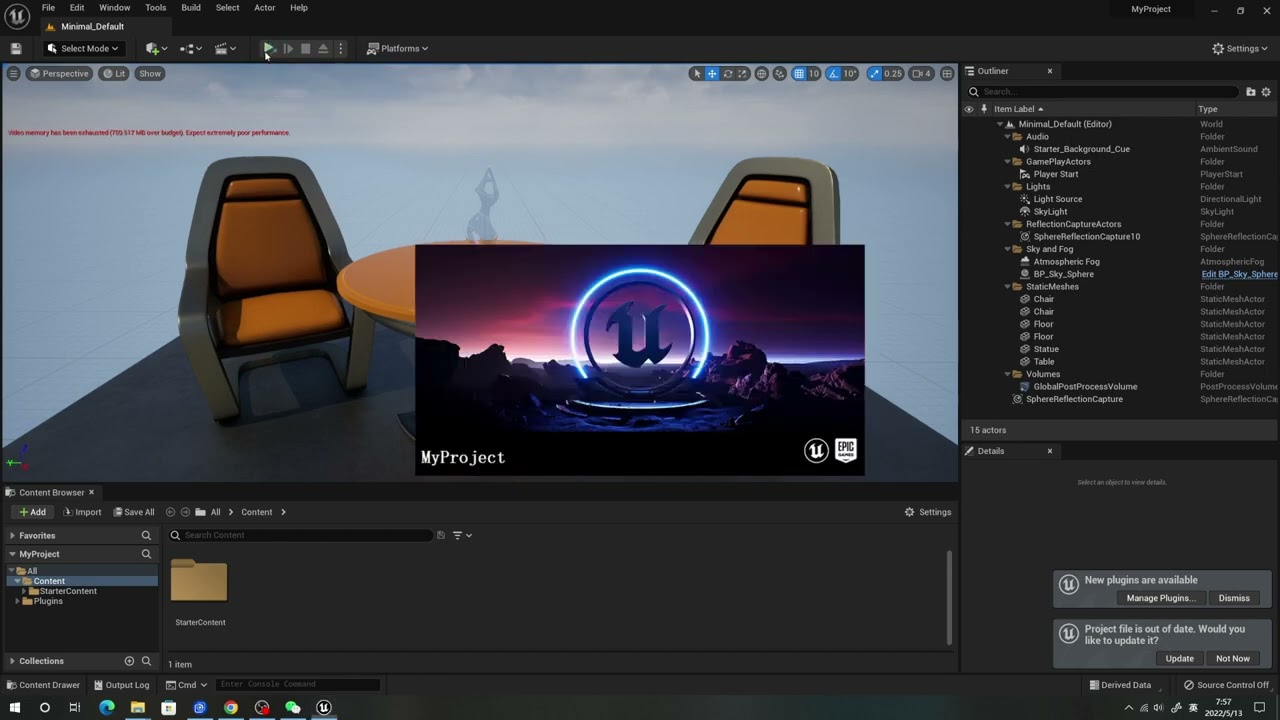This screenshot has height=720, width=1280.
Task: Collapse the StaticMeshes folder in Outliner
Action: point(1006,287)
